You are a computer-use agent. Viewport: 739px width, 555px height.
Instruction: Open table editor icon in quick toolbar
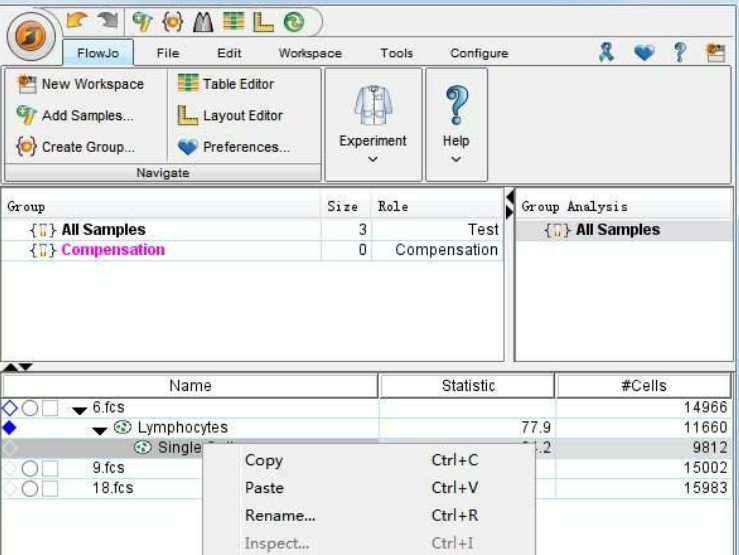[x=233, y=21]
